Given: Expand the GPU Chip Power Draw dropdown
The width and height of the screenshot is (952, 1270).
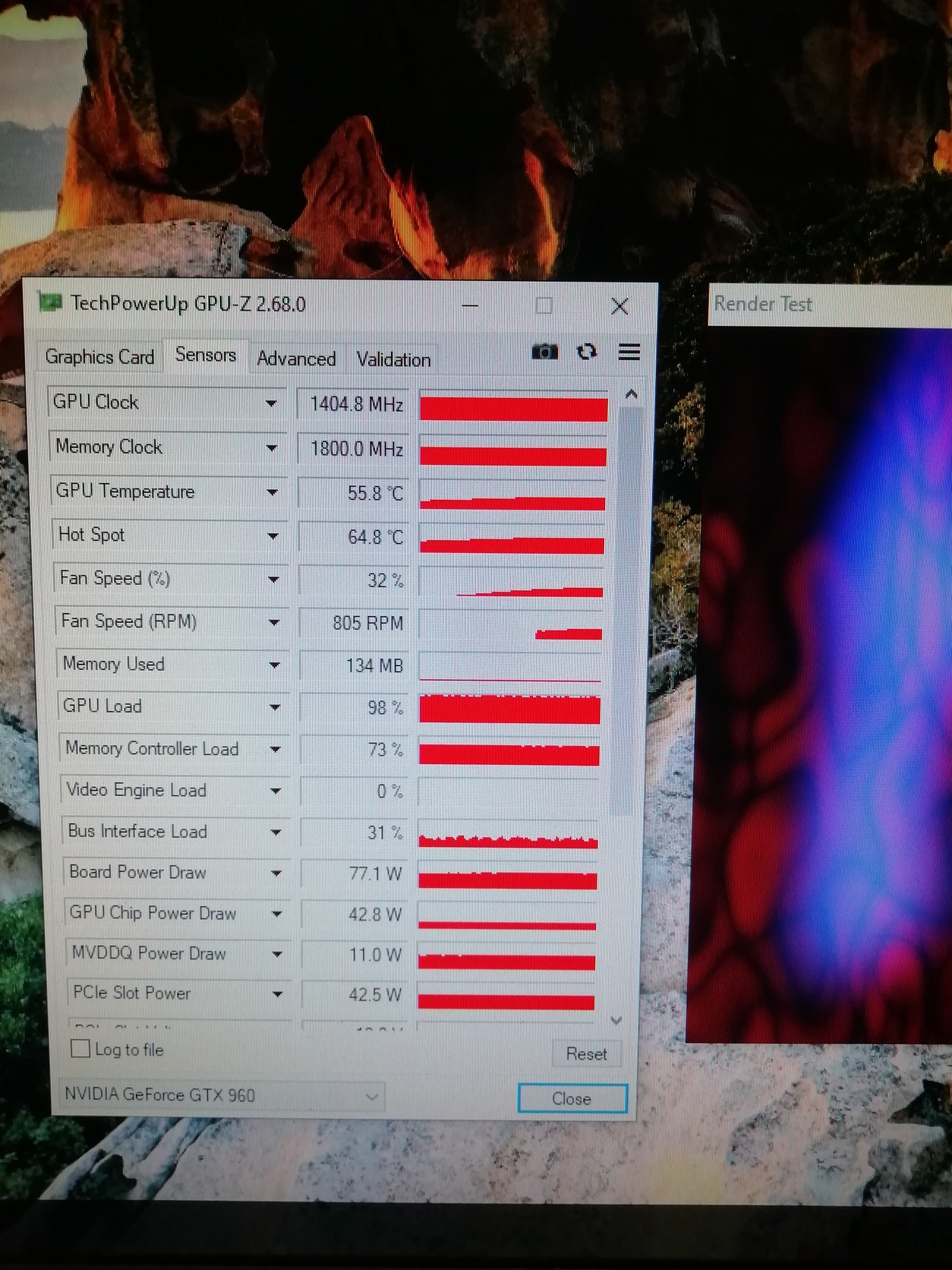Looking at the screenshot, I should coord(277,914).
